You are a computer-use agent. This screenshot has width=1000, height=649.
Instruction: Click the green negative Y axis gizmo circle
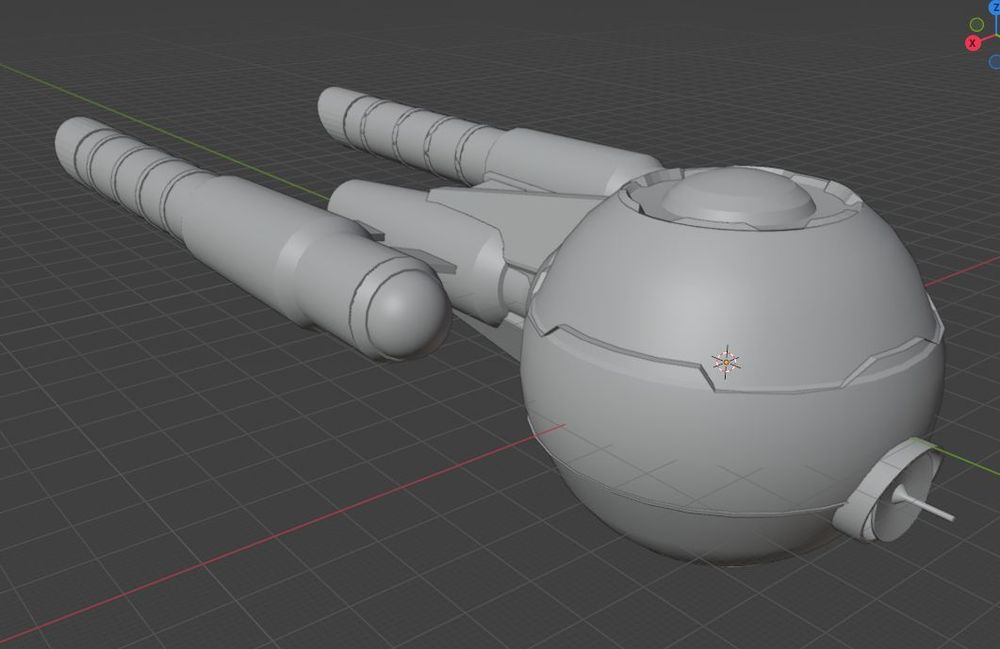(976, 25)
